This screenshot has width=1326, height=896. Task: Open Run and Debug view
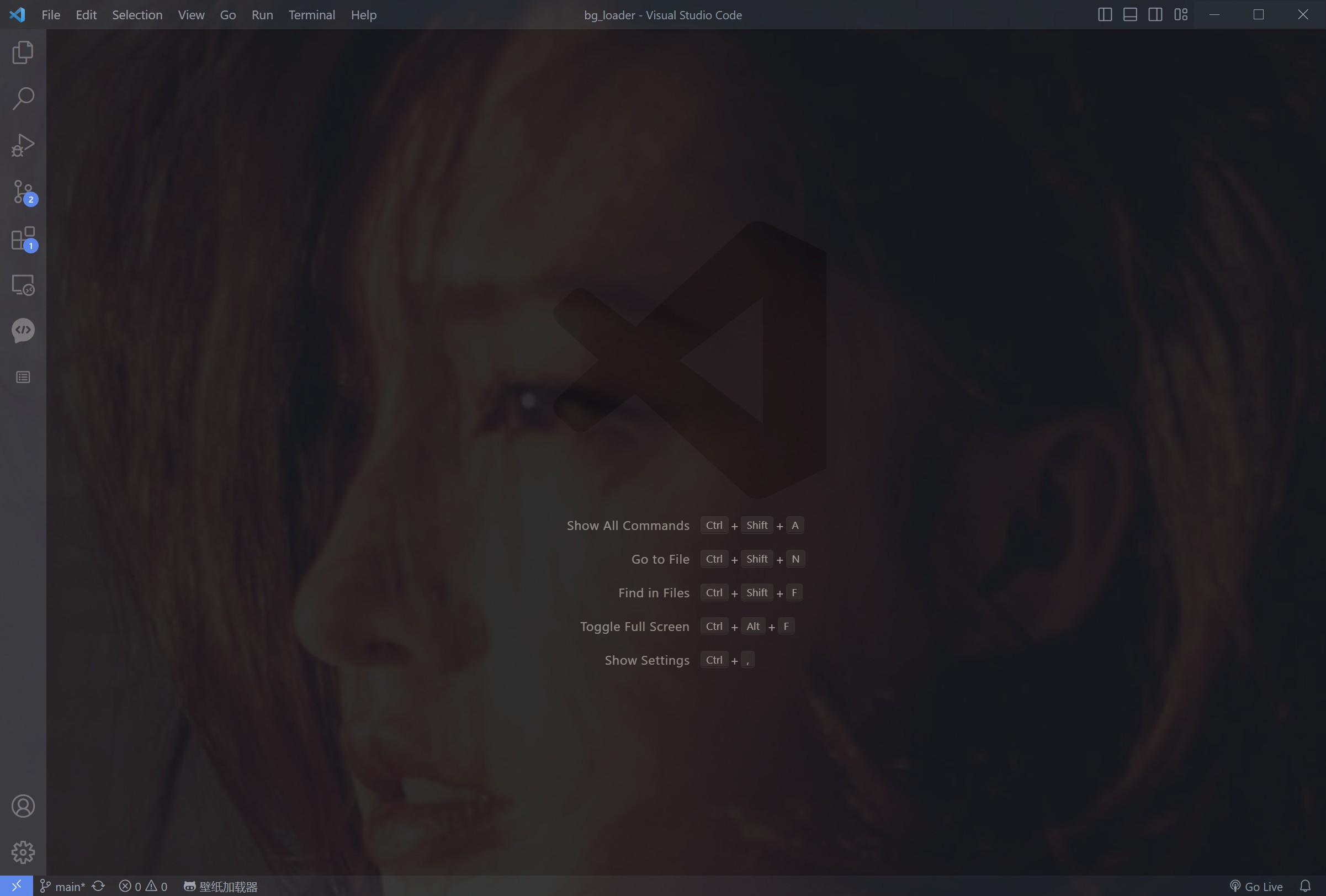click(23, 145)
